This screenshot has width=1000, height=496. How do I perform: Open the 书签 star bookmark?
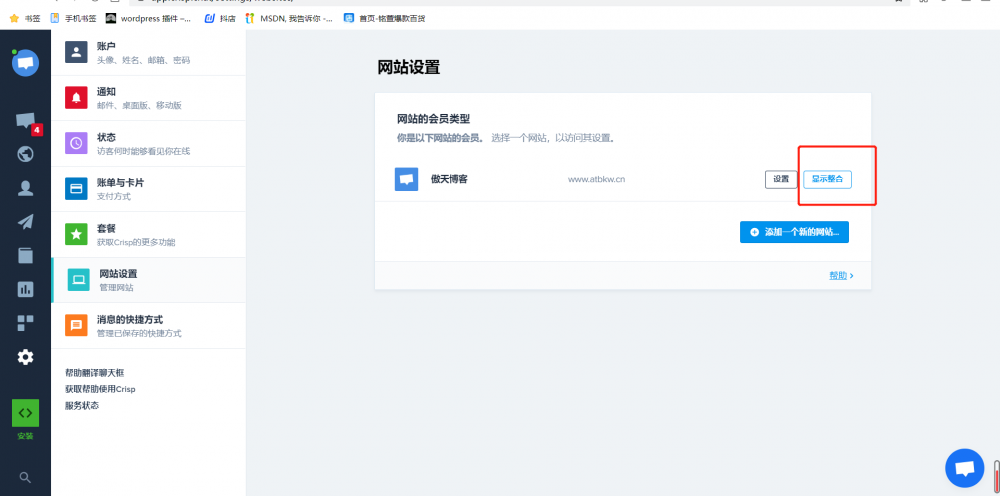click(25, 18)
